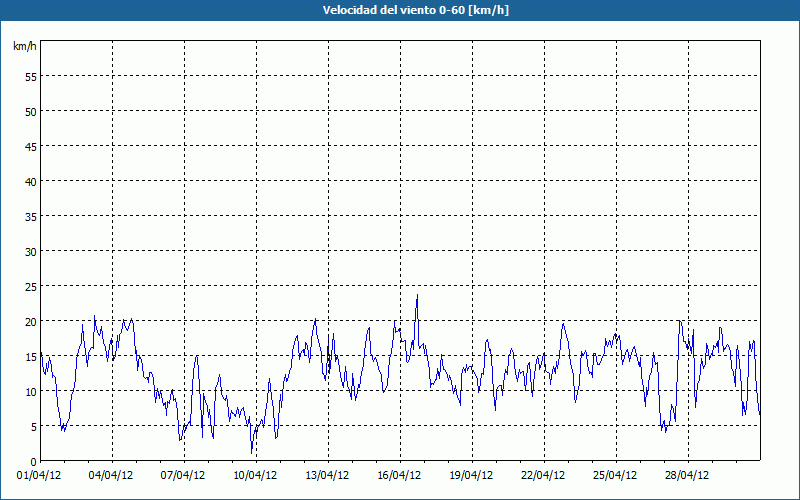
Task: Click the highest wind peak after 16/04/12
Action: coord(417,295)
